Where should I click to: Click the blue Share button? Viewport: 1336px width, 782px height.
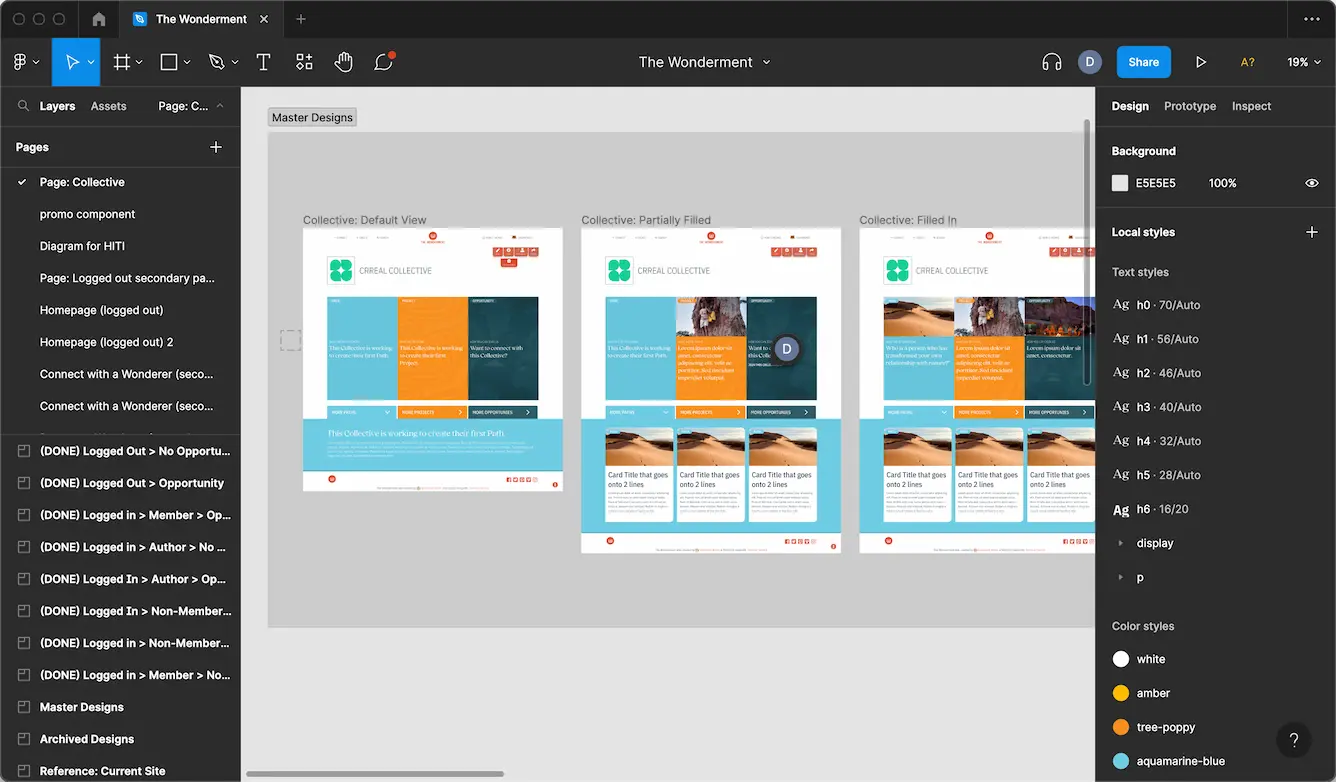click(1143, 62)
